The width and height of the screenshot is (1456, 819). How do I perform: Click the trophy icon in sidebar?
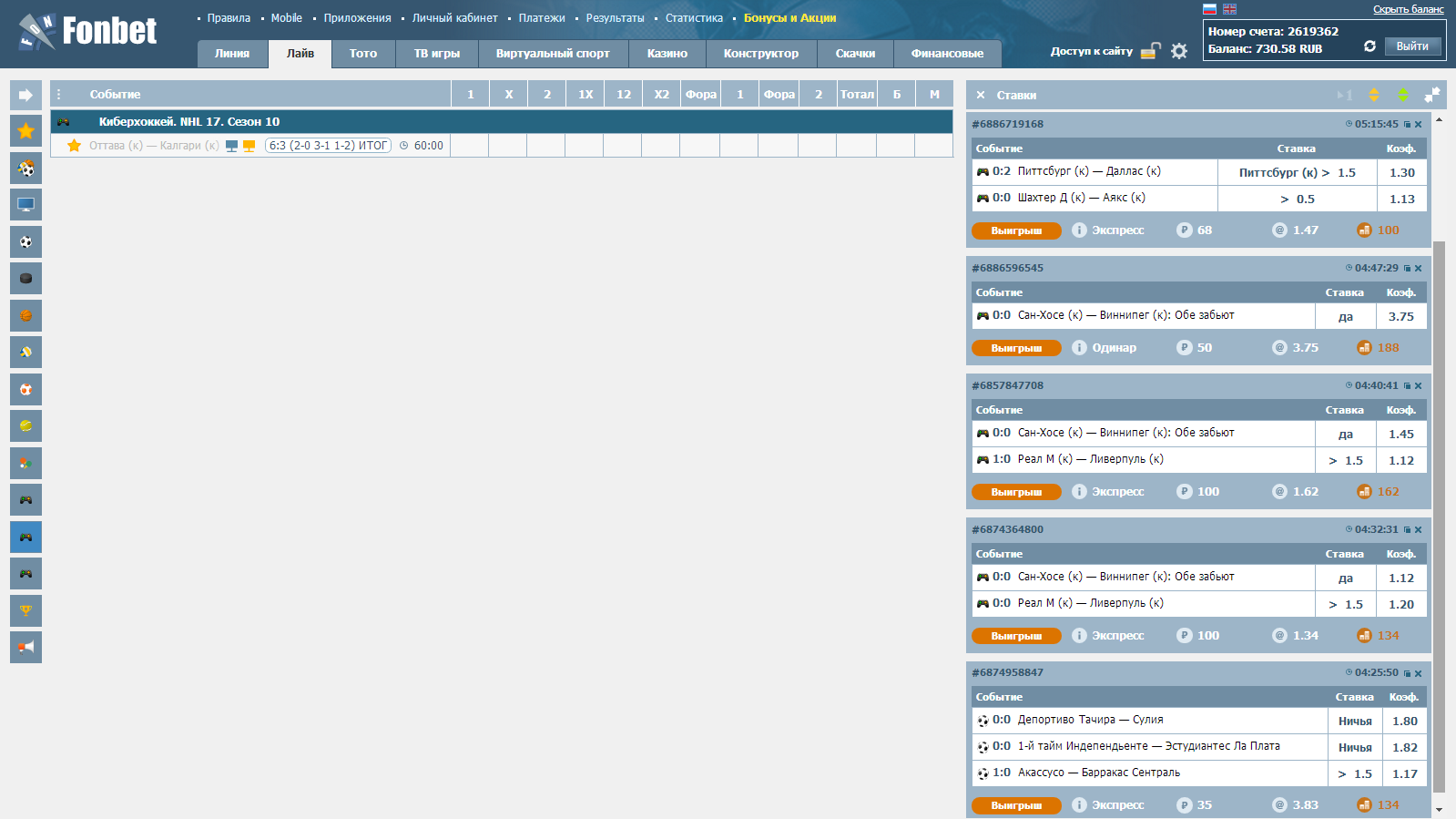[25, 610]
